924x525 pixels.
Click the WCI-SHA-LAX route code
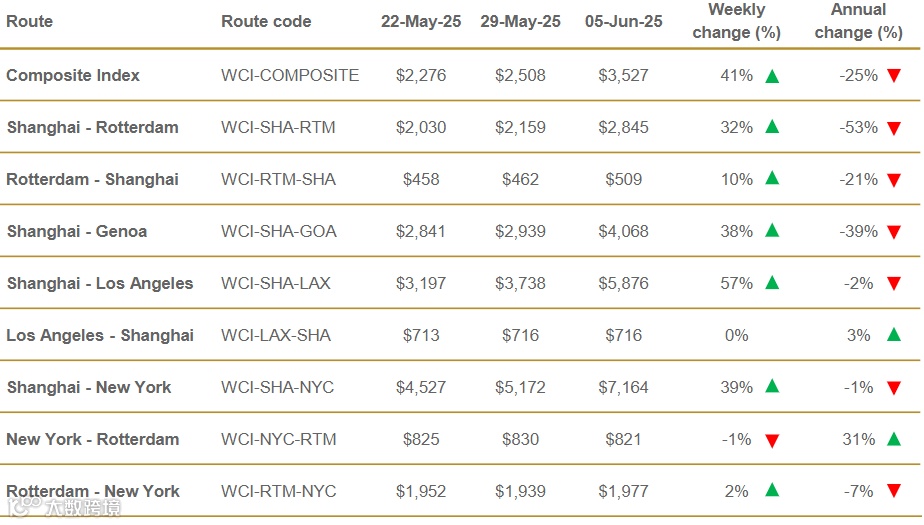point(276,283)
